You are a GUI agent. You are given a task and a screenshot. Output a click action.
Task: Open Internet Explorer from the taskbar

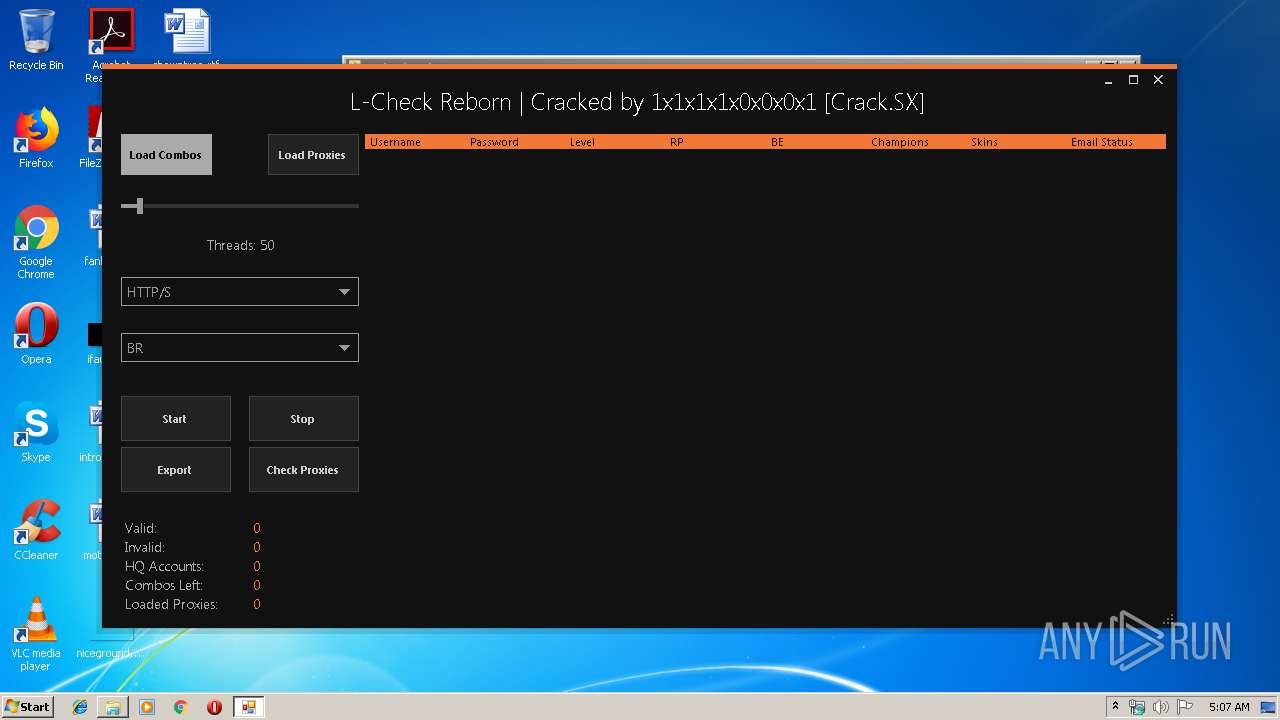point(80,707)
